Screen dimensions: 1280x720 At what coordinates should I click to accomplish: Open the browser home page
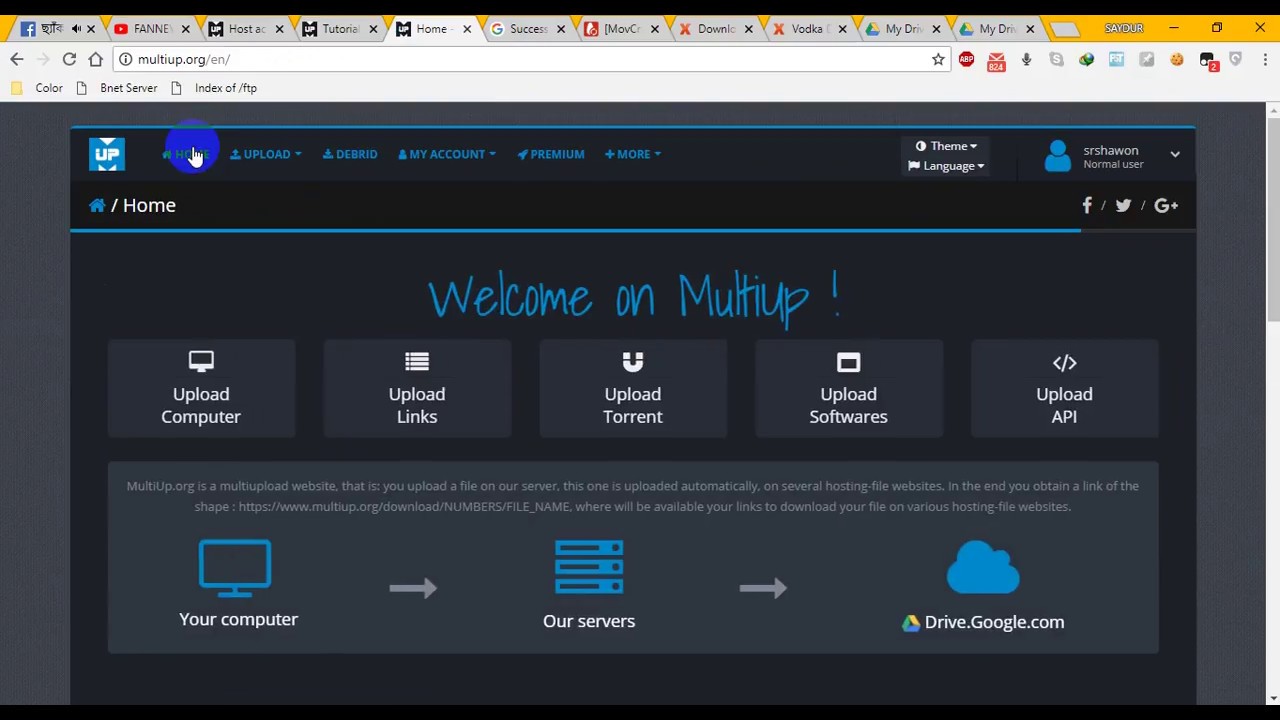click(x=95, y=60)
